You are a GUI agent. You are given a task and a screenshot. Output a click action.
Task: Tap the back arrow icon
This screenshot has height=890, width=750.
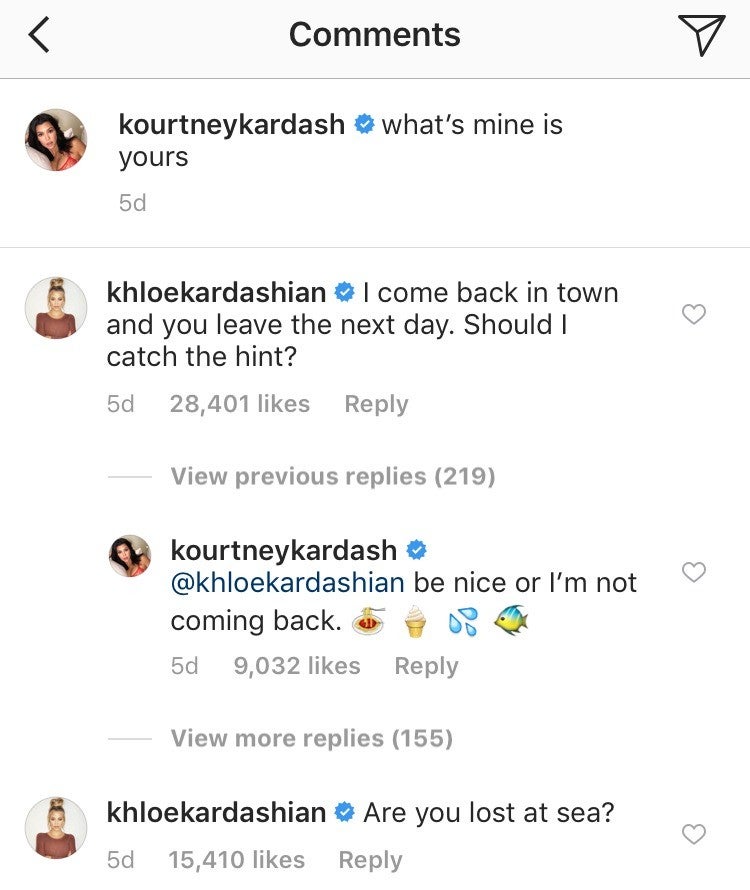coord(38,36)
